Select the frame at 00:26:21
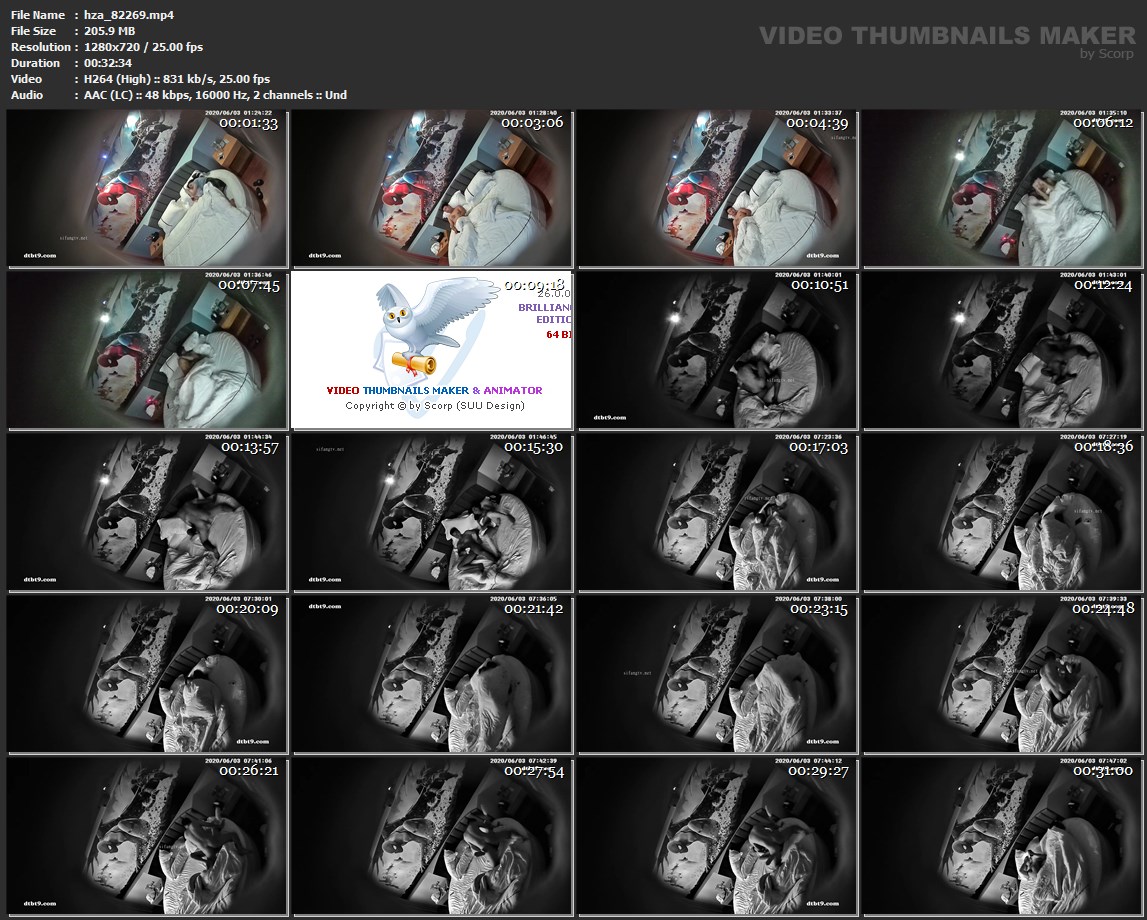 tap(147, 836)
